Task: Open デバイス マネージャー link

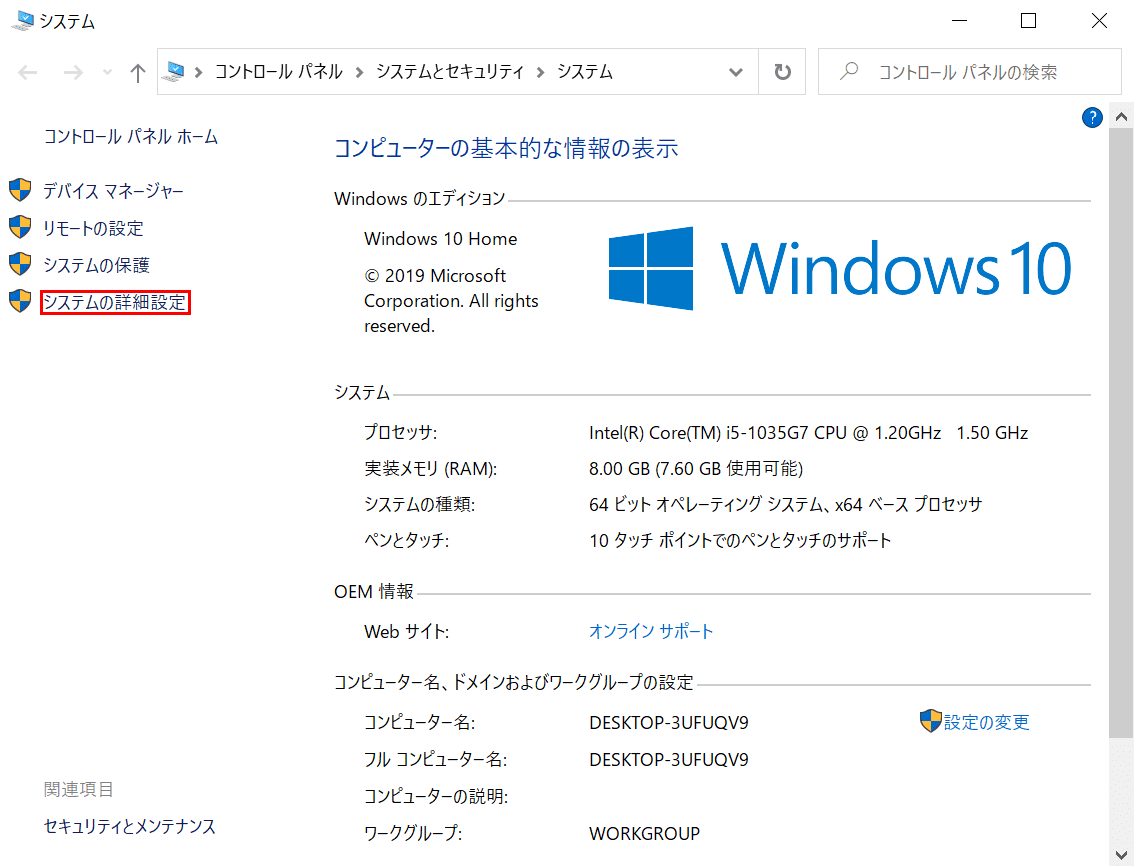Action: coord(114,191)
